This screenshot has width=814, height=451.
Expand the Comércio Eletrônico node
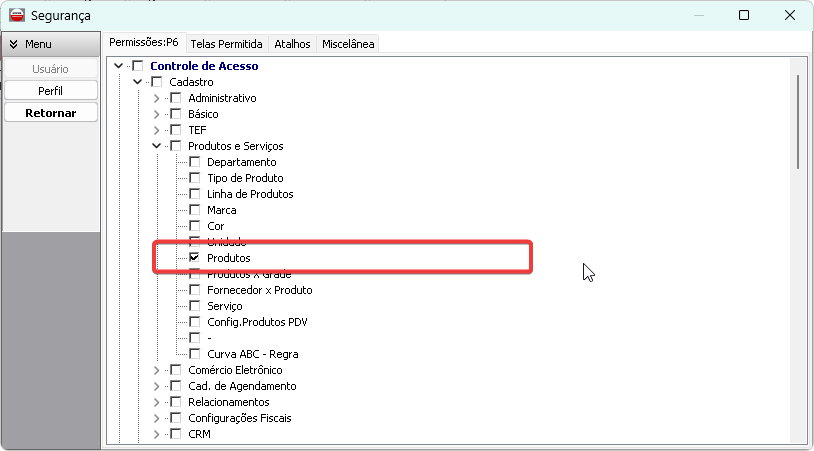pyautogui.click(x=156, y=370)
